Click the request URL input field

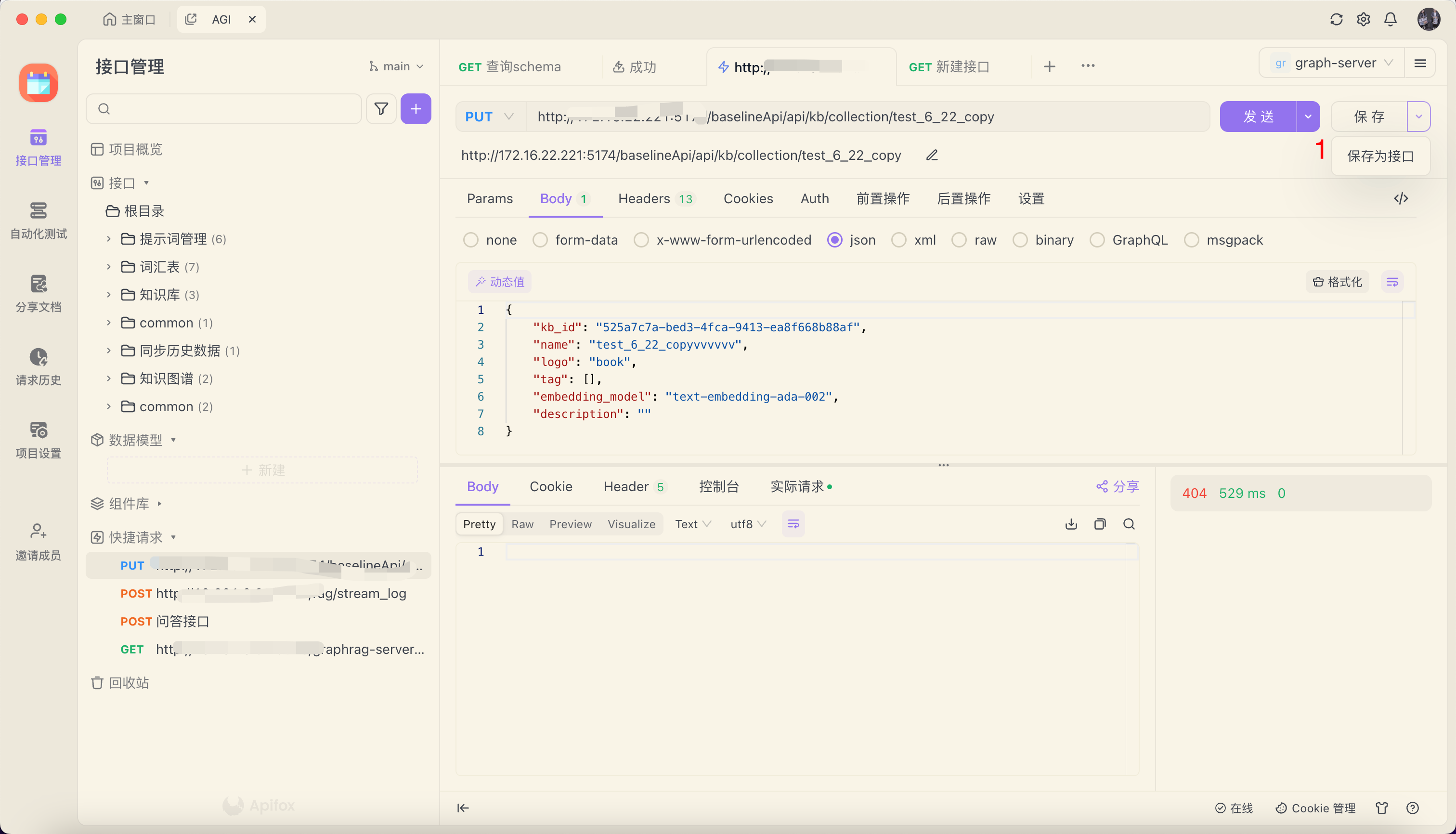pos(867,117)
